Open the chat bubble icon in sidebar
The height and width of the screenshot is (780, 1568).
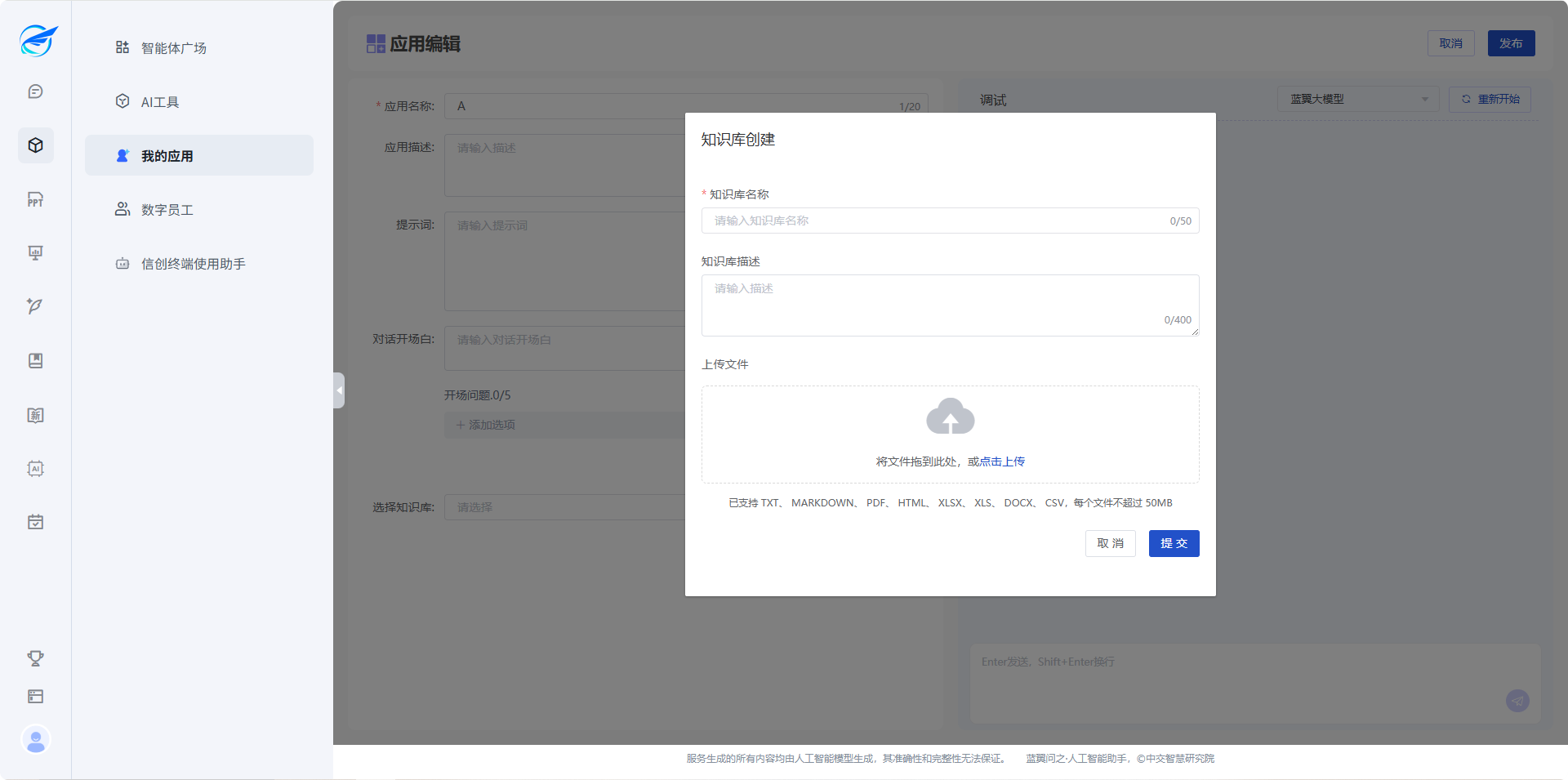[35, 91]
